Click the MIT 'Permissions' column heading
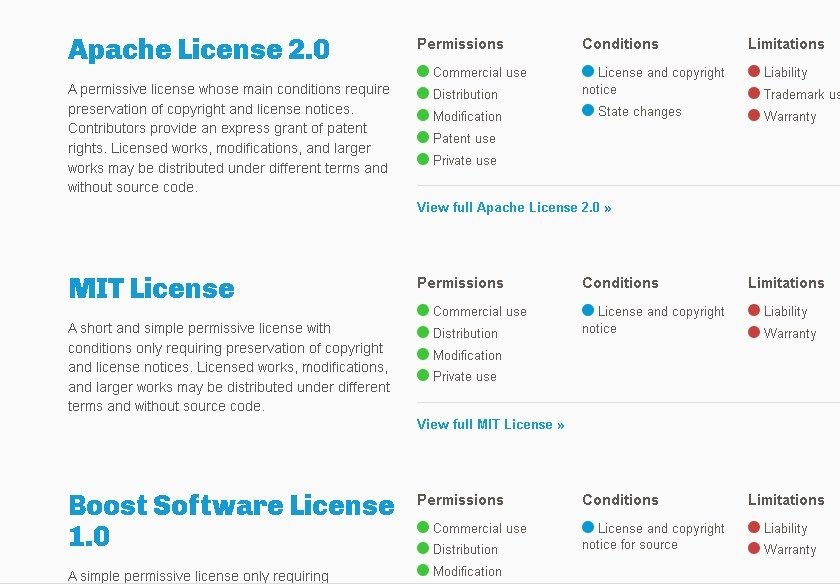 click(x=460, y=283)
